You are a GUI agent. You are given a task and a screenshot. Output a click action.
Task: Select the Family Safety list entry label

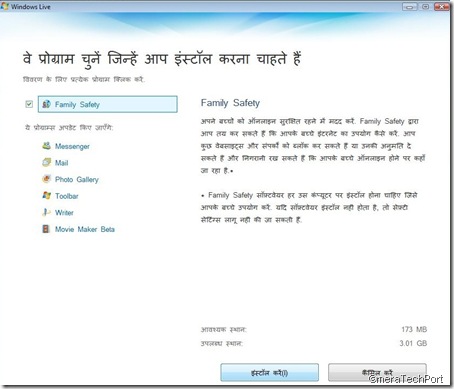pyautogui.click(x=77, y=104)
